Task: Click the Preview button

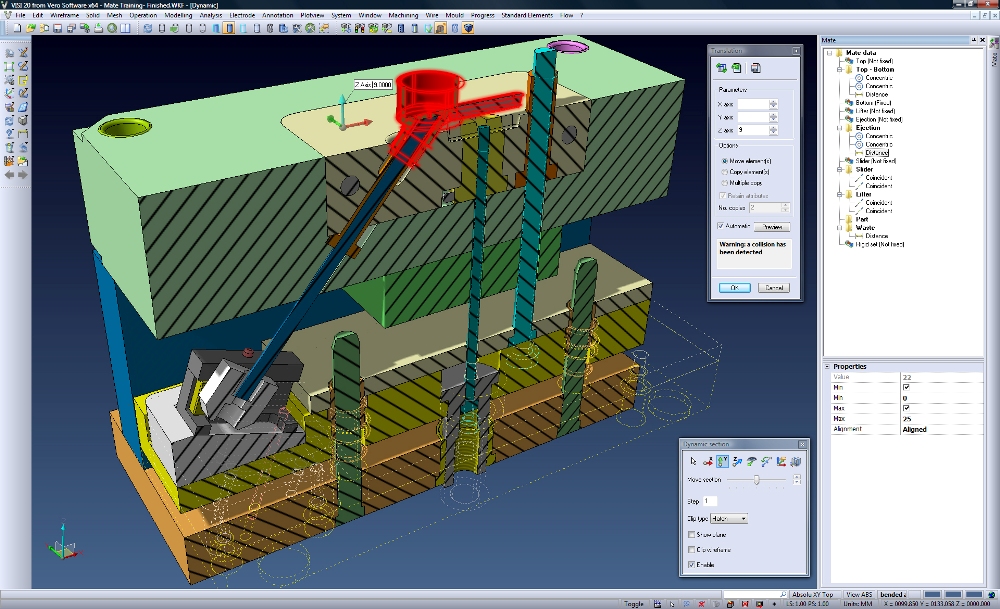Action: tap(772, 226)
